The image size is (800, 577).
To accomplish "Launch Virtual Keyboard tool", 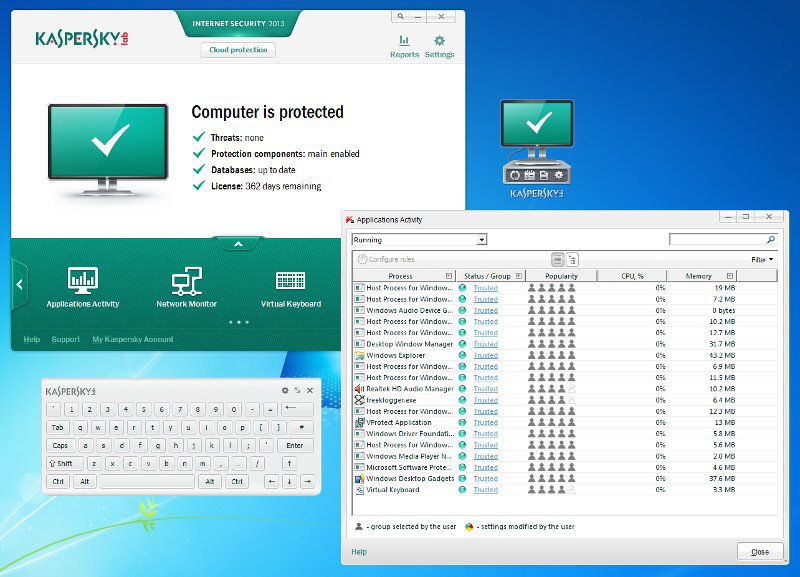I will tap(291, 287).
